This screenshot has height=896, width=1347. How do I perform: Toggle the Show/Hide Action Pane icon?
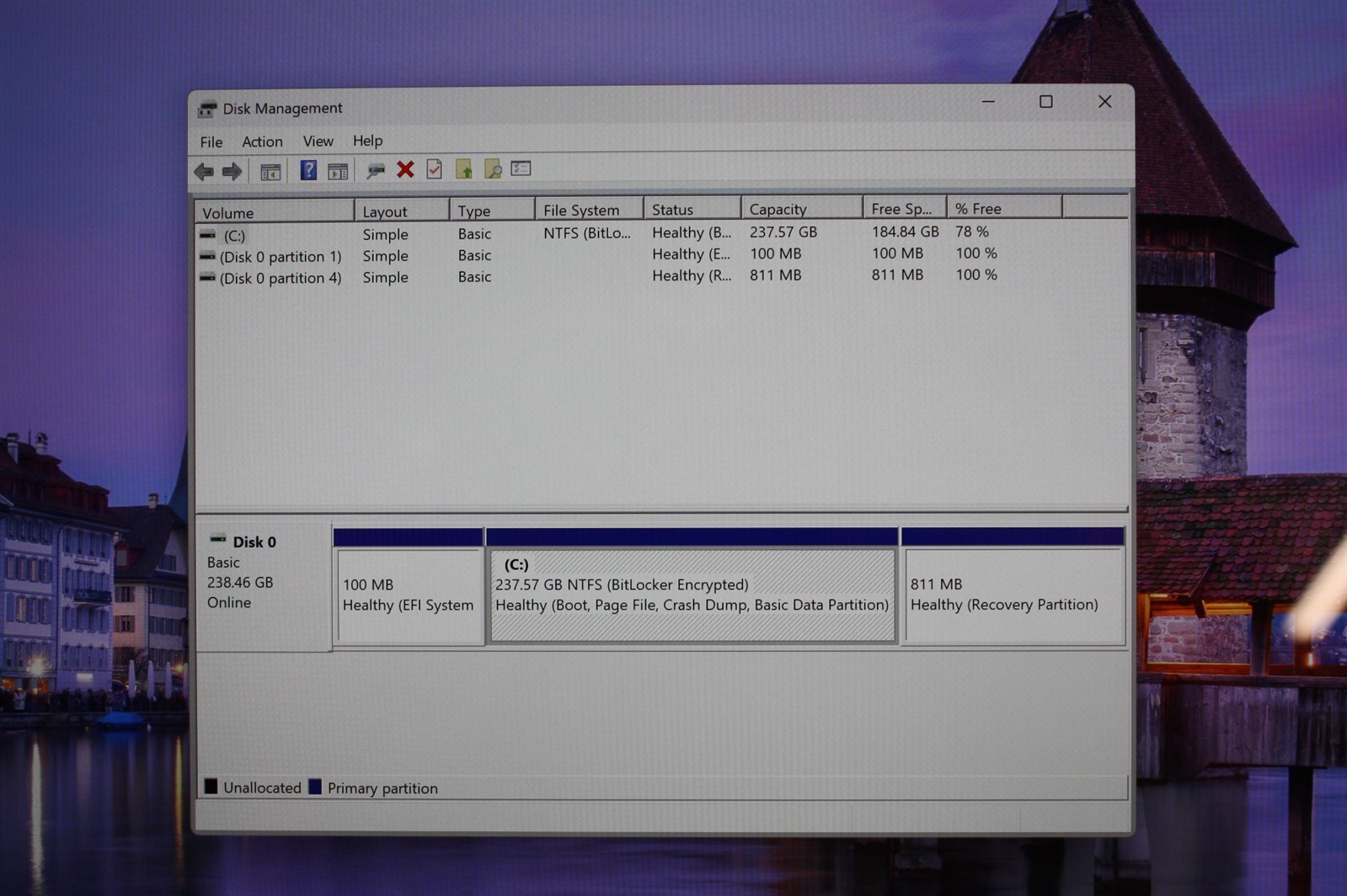(x=338, y=171)
